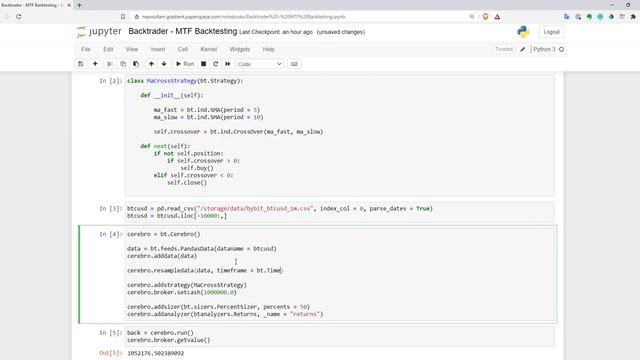Viewport: 640px width, 360px height.
Task: Open the browser extensions puzzle icon
Action: [x=633, y=17]
